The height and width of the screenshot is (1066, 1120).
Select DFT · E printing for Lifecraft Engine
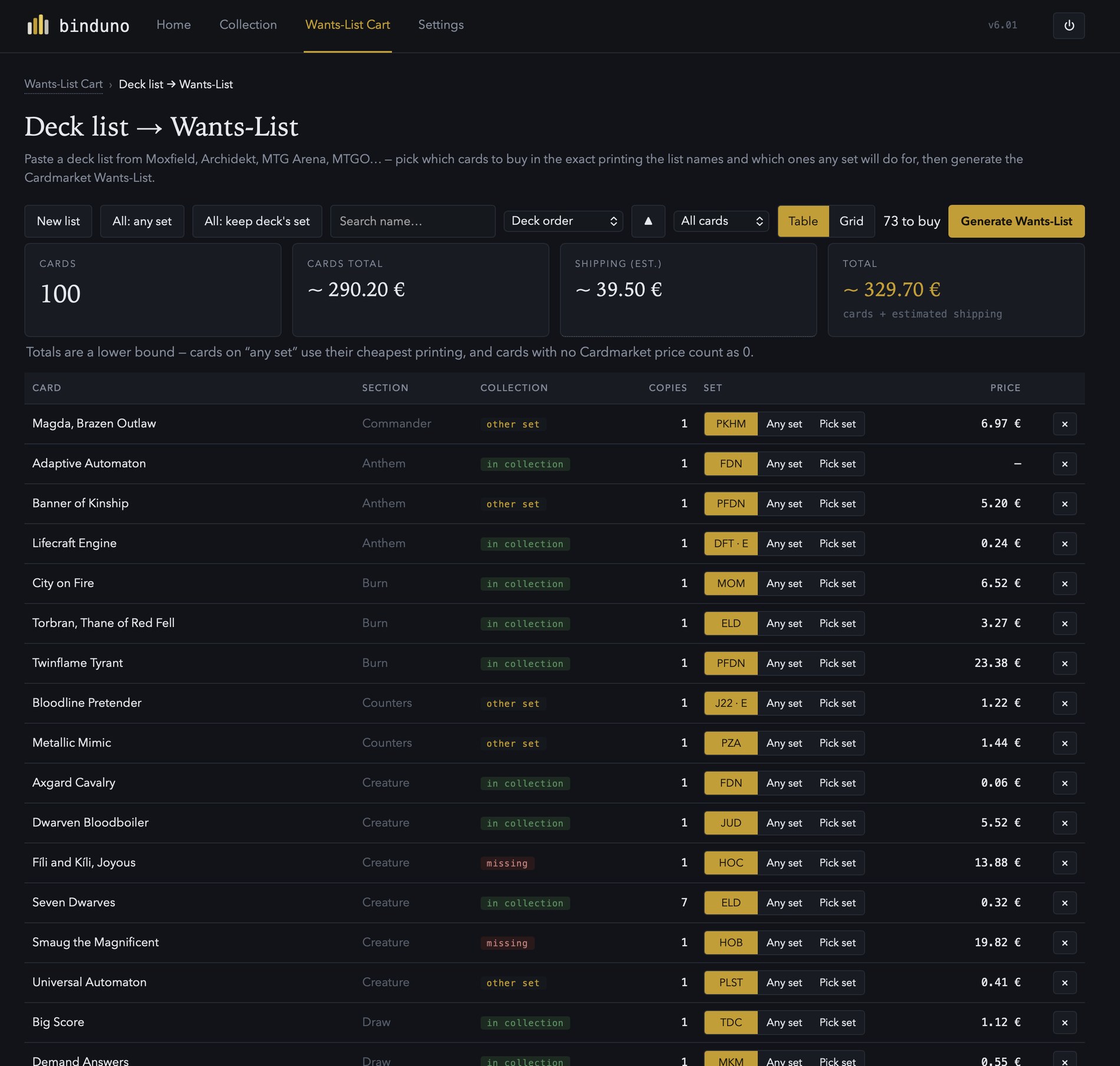click(731, 544)
